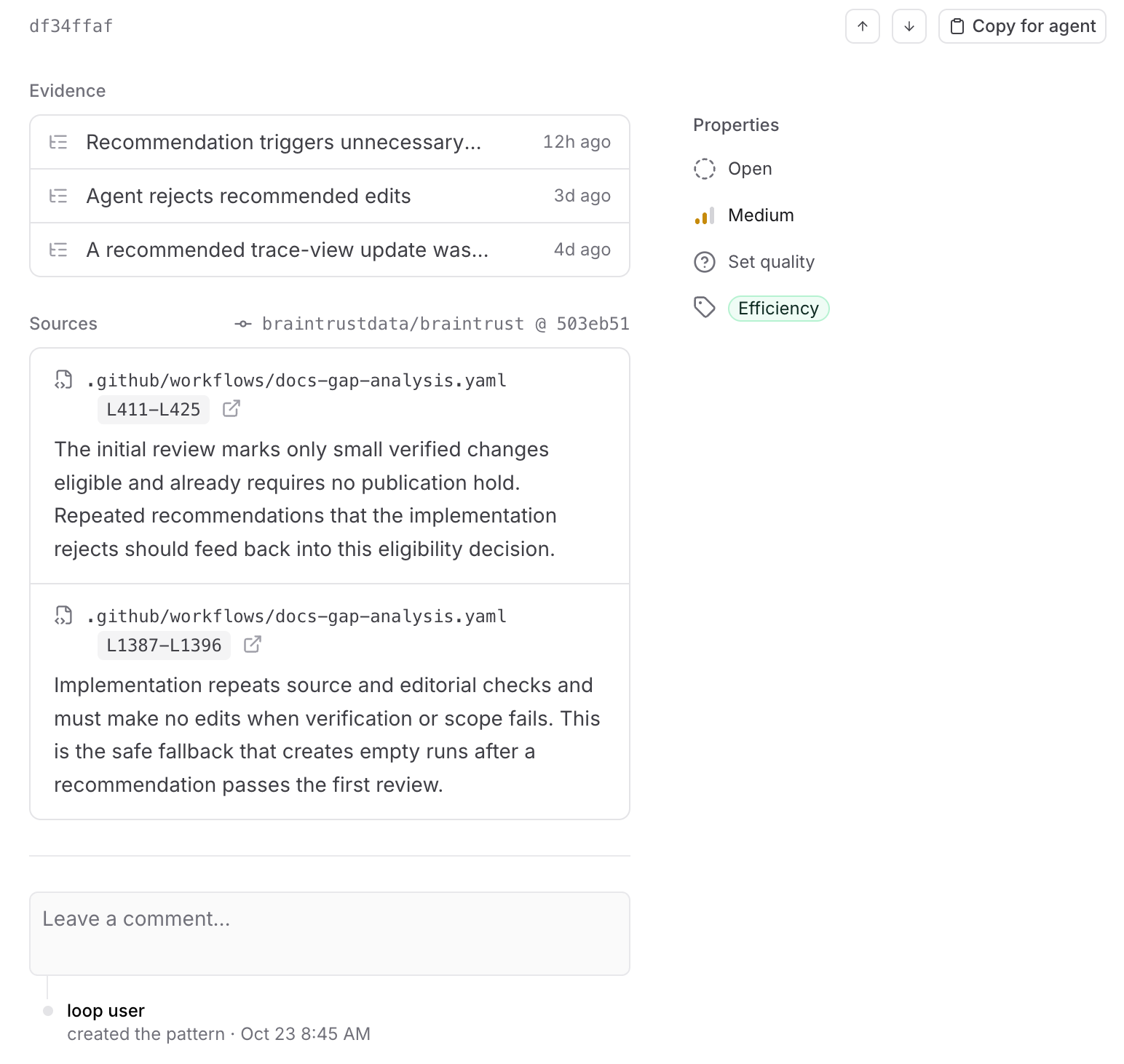Click the Efficiency tag chip
This screenshot has height=1064, width=1124.
pyautogui.click(x=778, y=309)
